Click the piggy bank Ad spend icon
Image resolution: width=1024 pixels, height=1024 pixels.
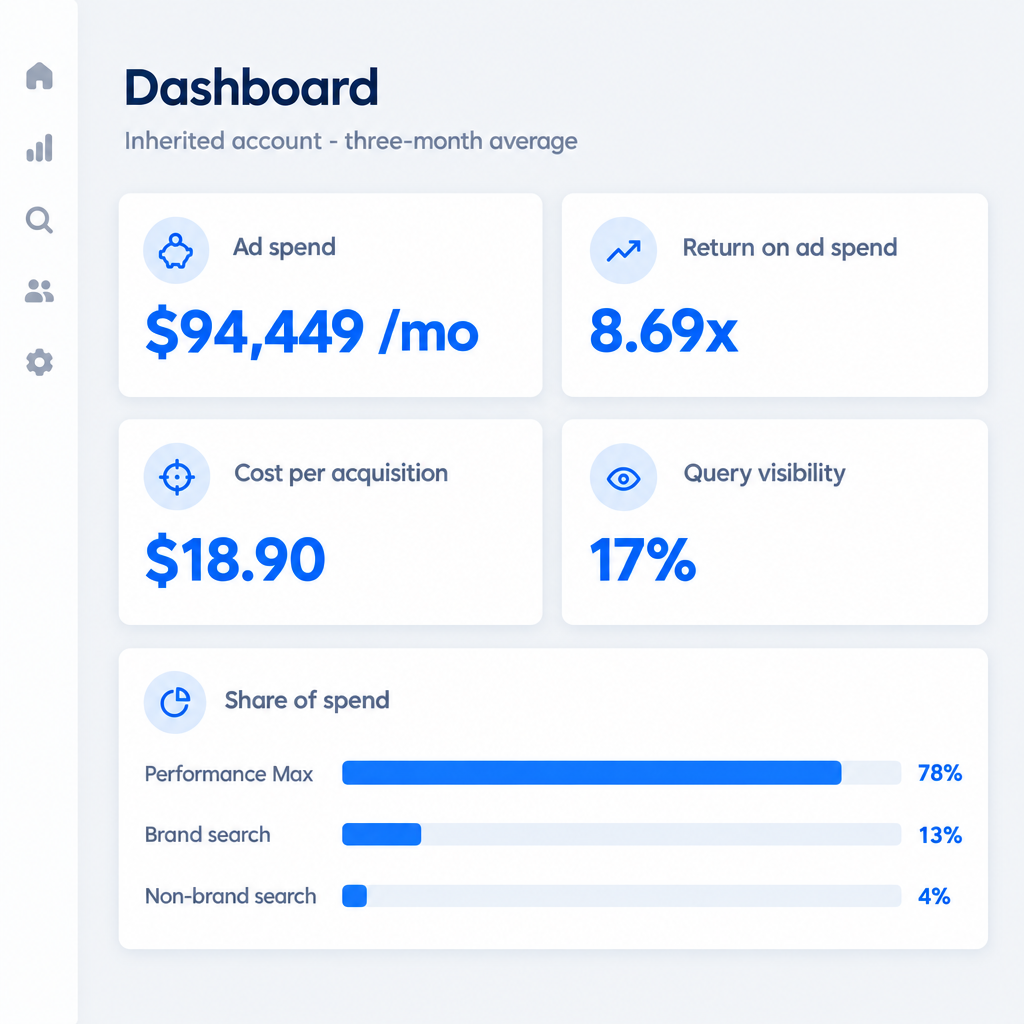coord(176,251)
